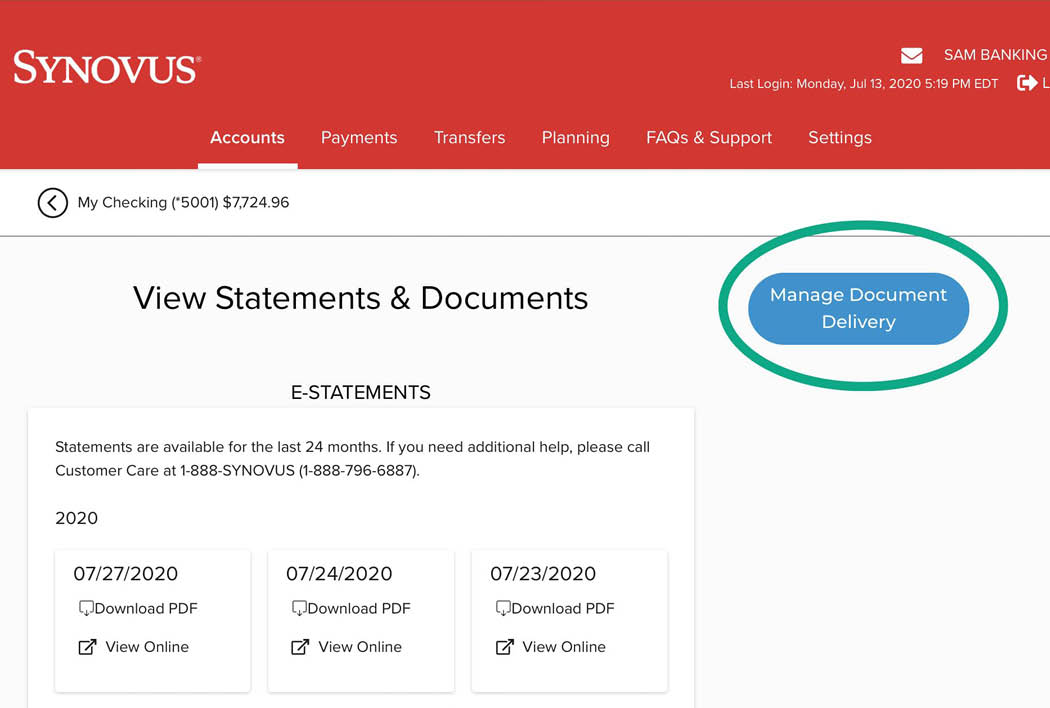This screenshot has width=1050, height=708.
Task: Click the external-link icon under 07/27/2020
Action: [87, 647]
